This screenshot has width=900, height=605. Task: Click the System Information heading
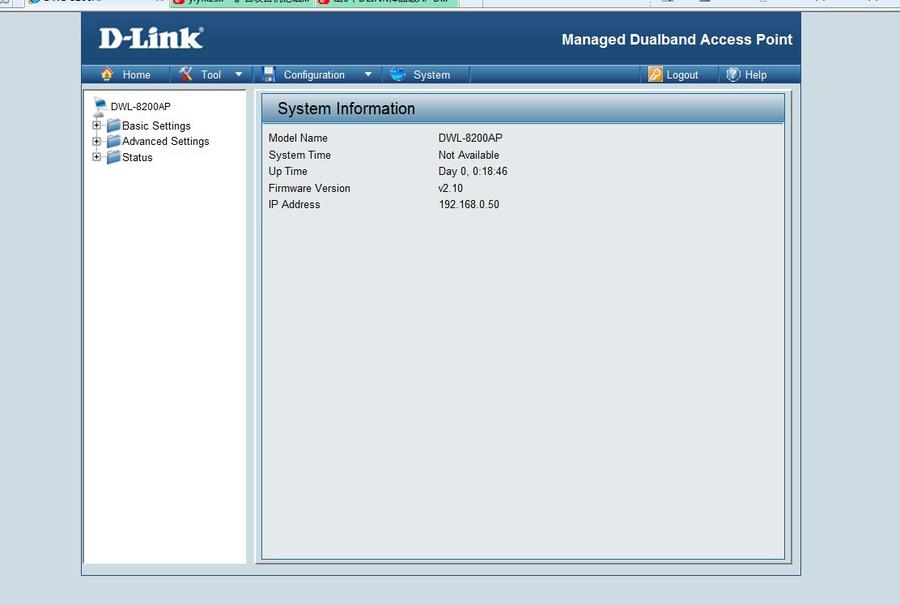click(346, 108)
